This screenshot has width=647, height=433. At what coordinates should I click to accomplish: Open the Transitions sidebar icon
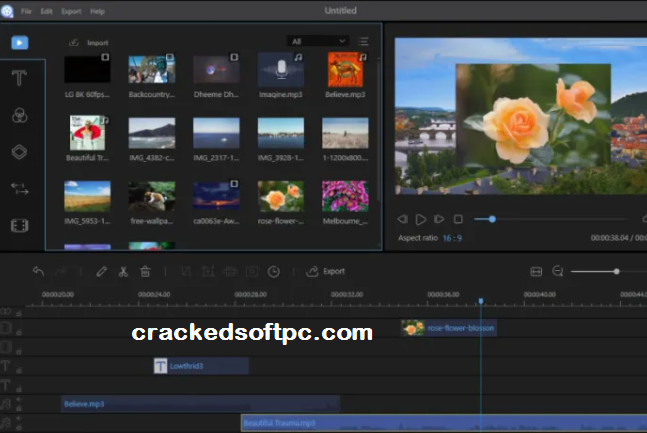click(x=19, y=189)
